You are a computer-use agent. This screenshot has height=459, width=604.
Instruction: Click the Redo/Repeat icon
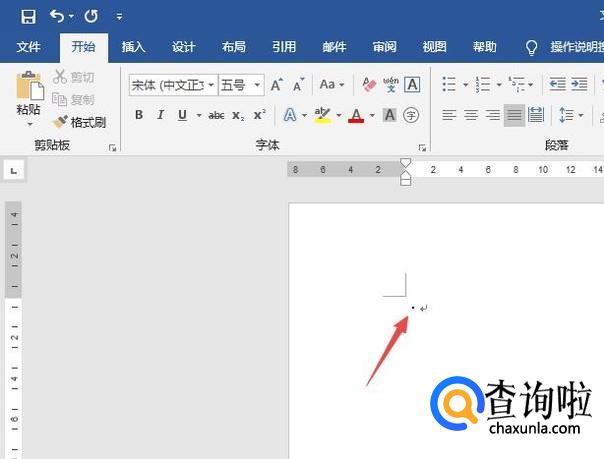coord(91,17)
